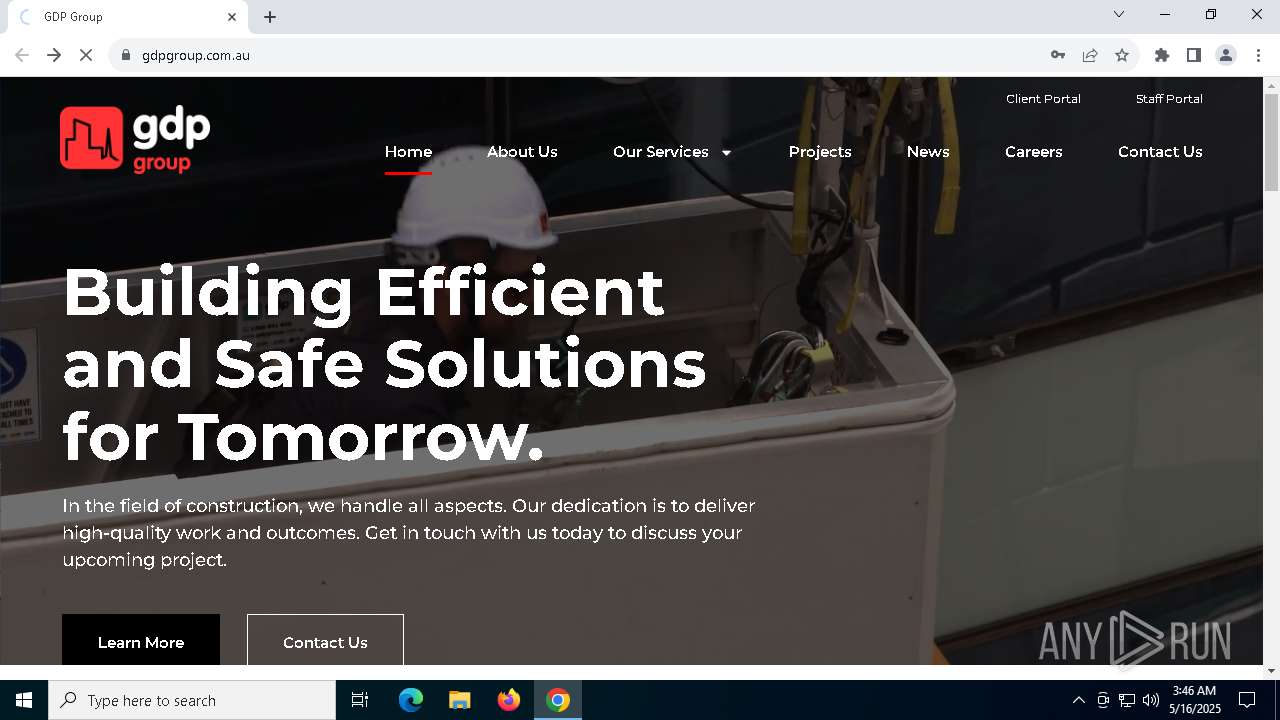Screen dimensions: 1280x720
Task: Open Chrome three-dot menu
Action: 1258,55
